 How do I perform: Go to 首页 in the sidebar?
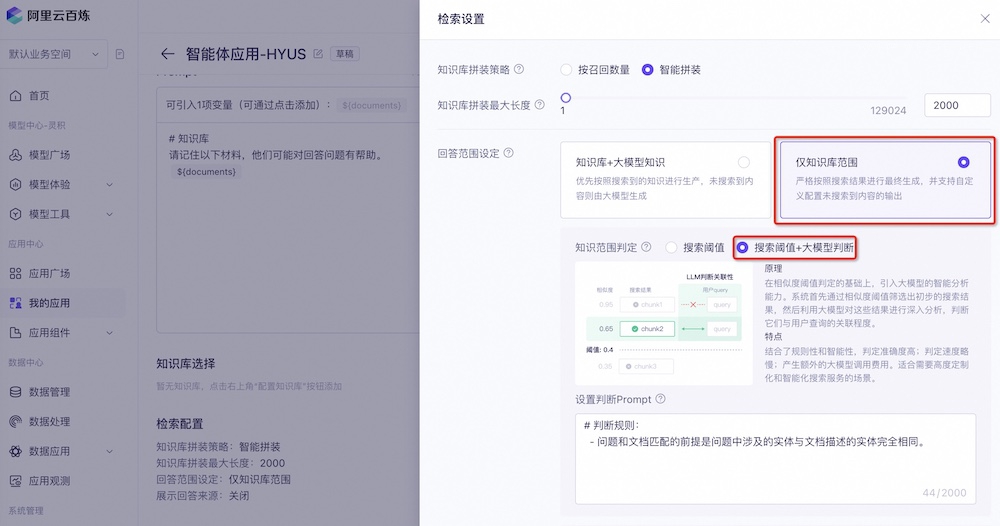[x=39, y=96]
